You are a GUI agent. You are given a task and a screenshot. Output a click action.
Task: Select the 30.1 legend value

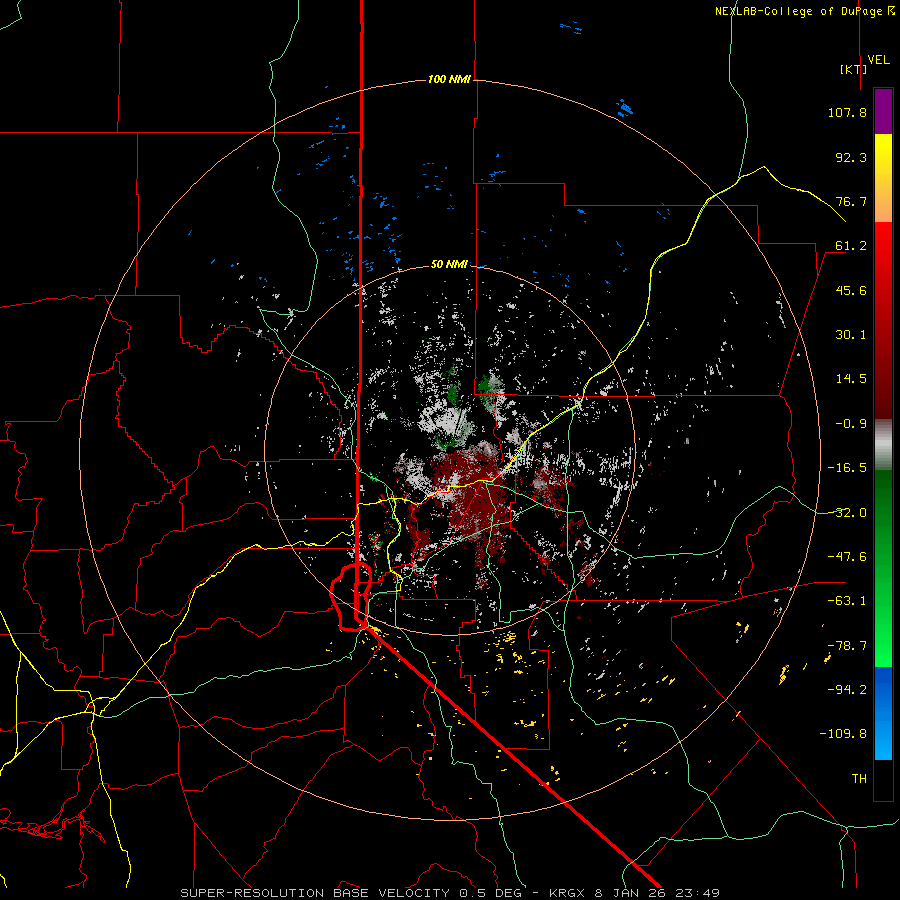(x=851, y=335)
